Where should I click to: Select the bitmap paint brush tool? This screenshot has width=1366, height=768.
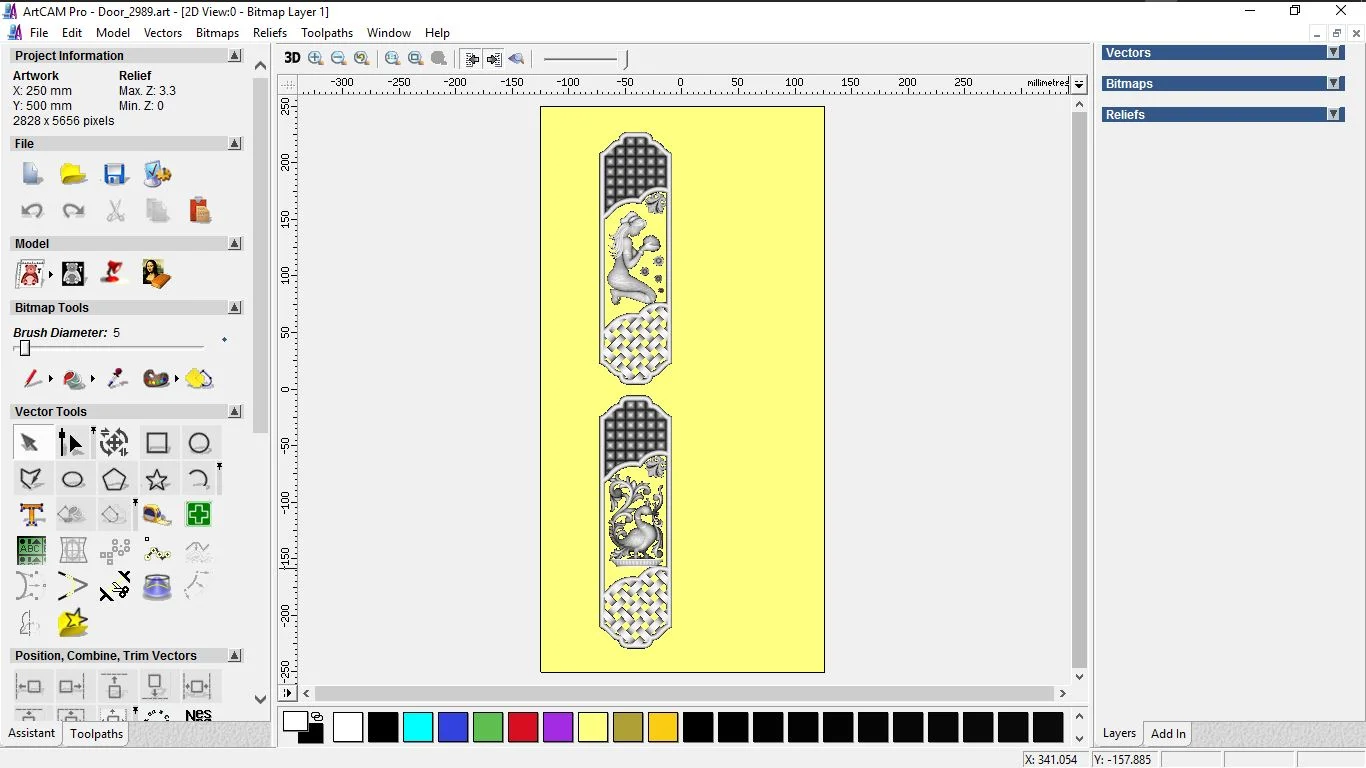[32, 379]
